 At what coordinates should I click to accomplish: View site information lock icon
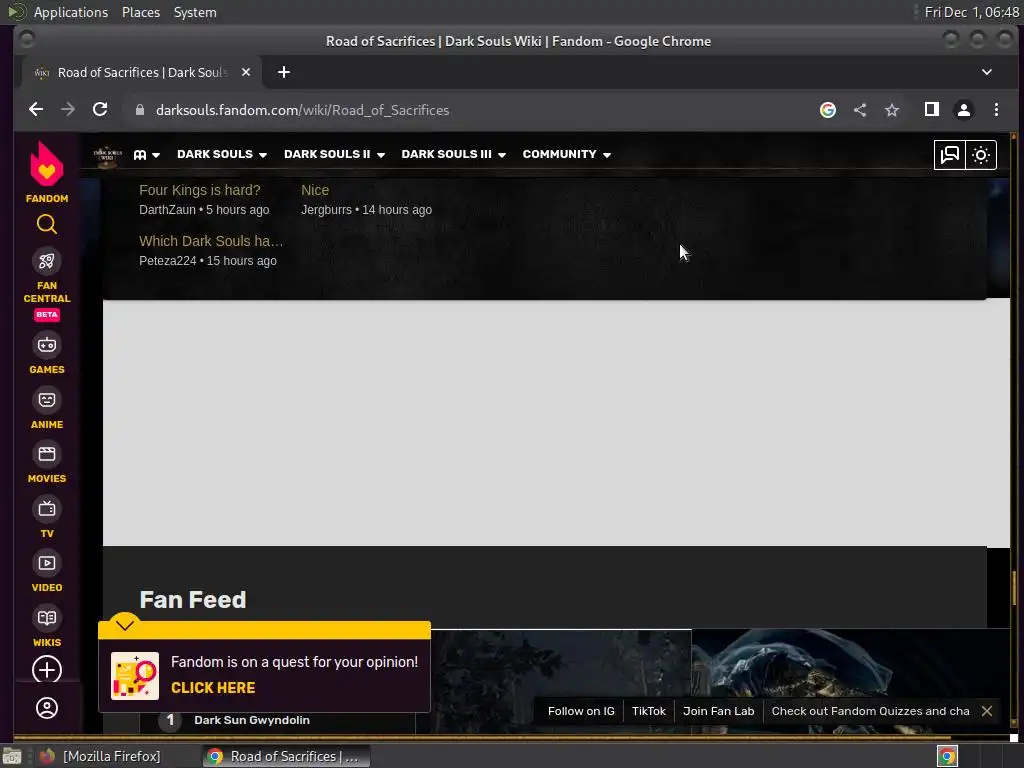[139, 110]
